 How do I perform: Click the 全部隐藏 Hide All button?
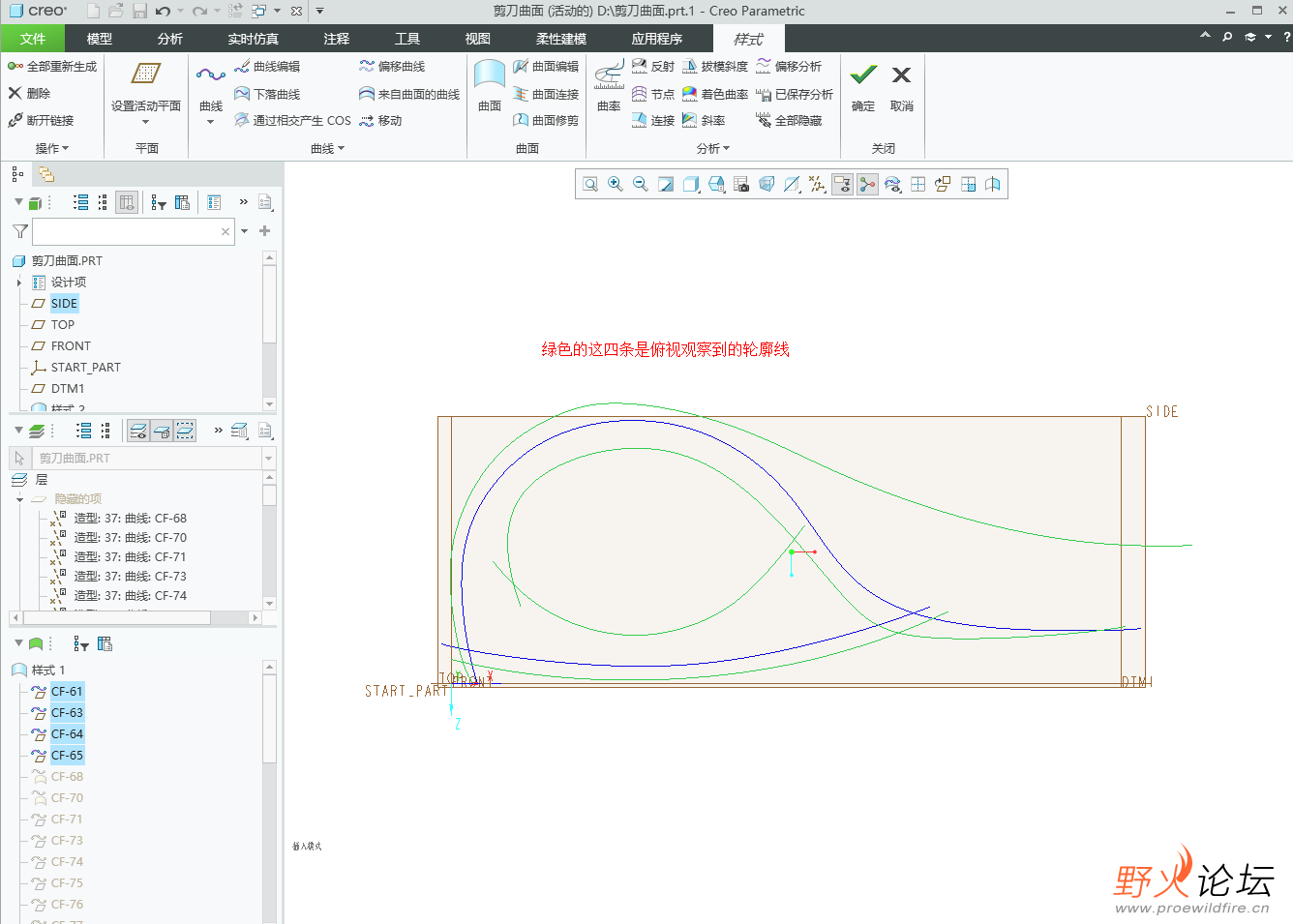(790, 121)
